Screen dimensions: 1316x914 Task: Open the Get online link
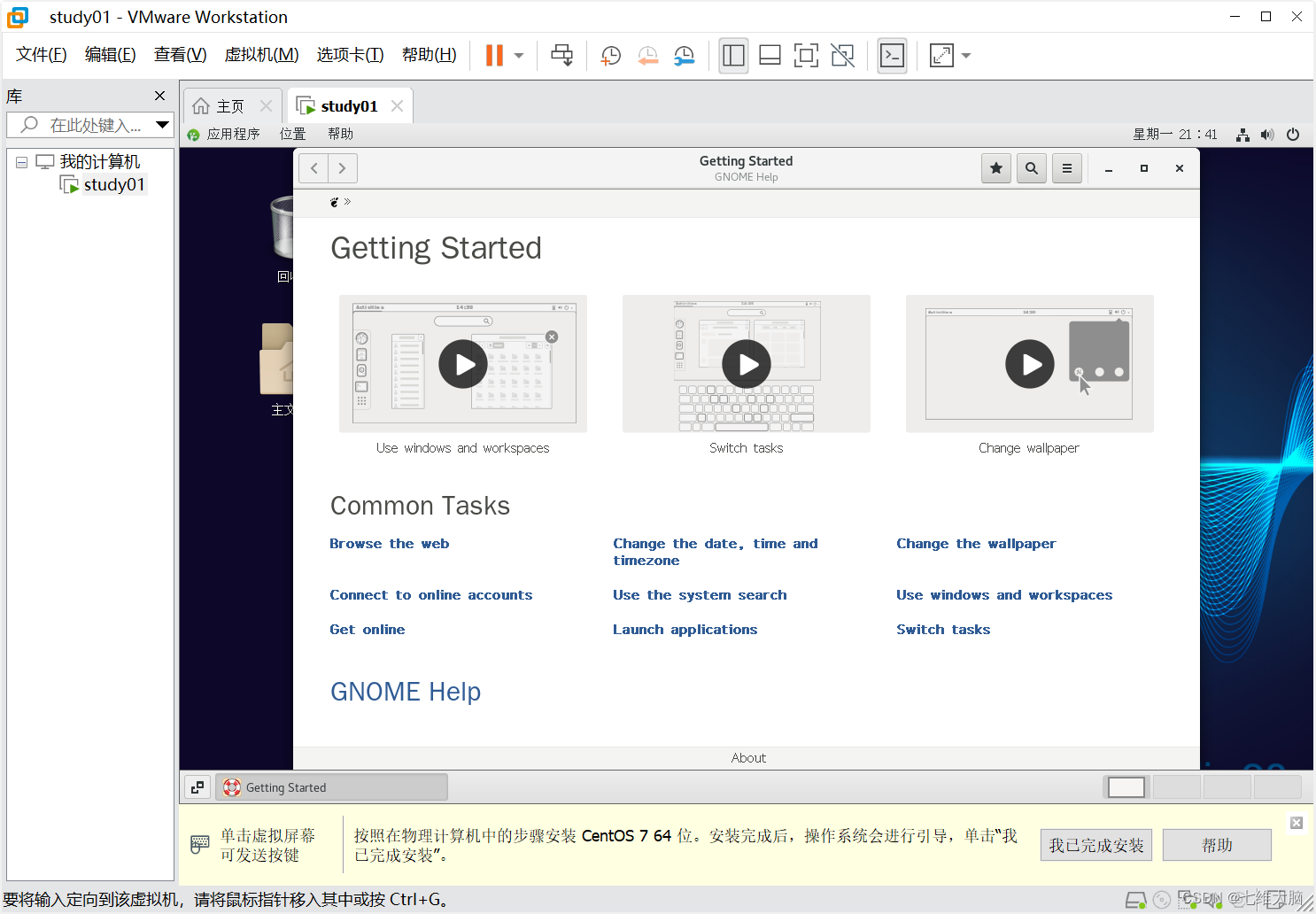[368, 630]
